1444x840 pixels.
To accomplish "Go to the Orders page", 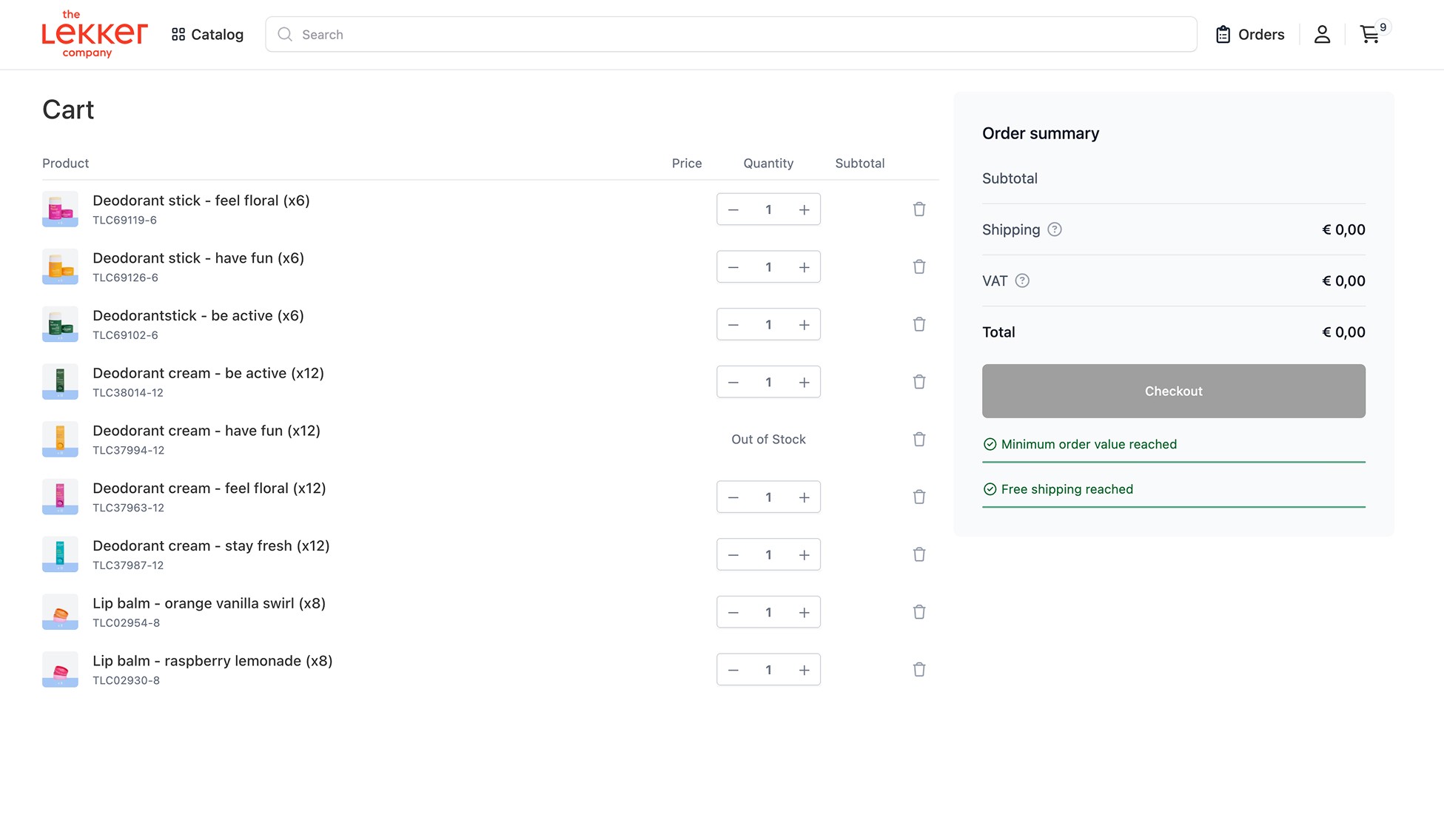I will click(x=1249, y=34).
